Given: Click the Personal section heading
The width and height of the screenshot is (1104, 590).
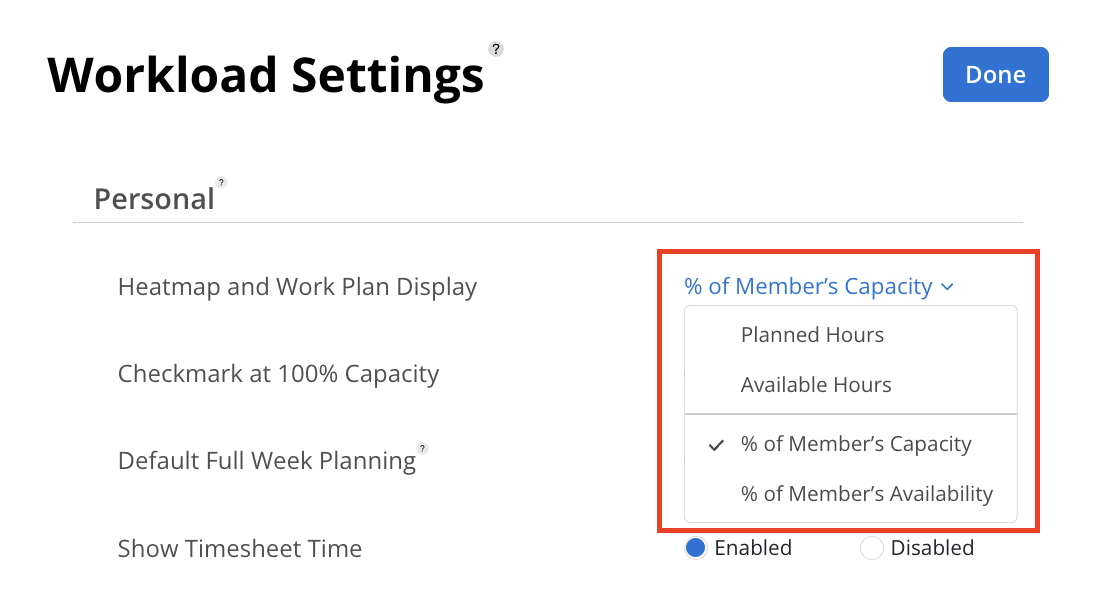Looking at the screenshot, I should (x=154, y=199).
